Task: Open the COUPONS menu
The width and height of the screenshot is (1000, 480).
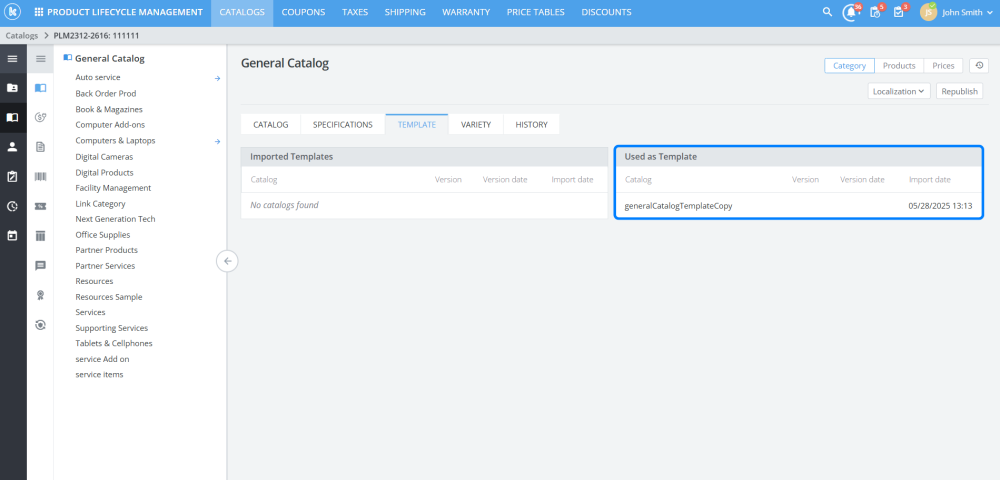Action: coord(303,12)
